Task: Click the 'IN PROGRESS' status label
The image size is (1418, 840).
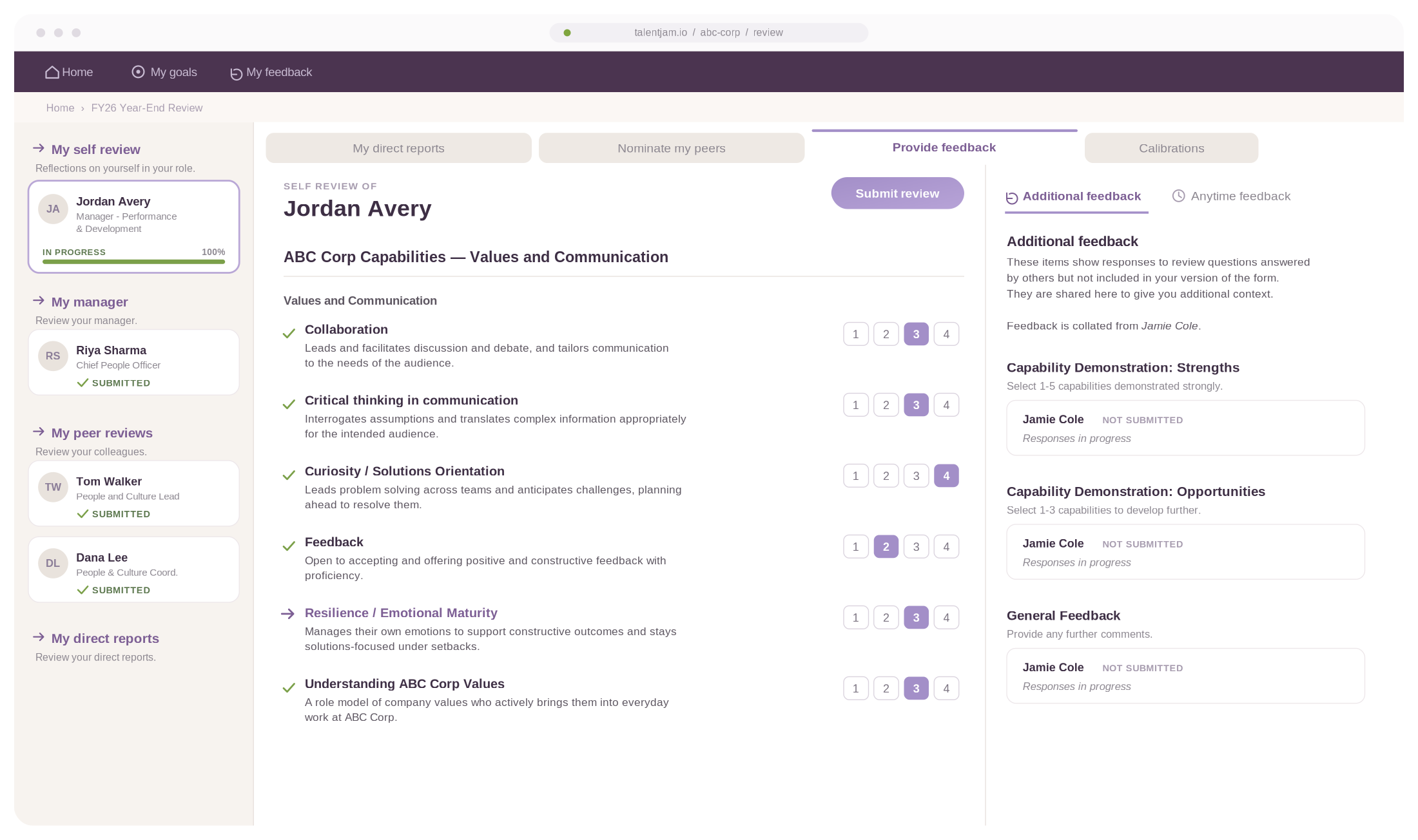Action: tap(74, 253)
